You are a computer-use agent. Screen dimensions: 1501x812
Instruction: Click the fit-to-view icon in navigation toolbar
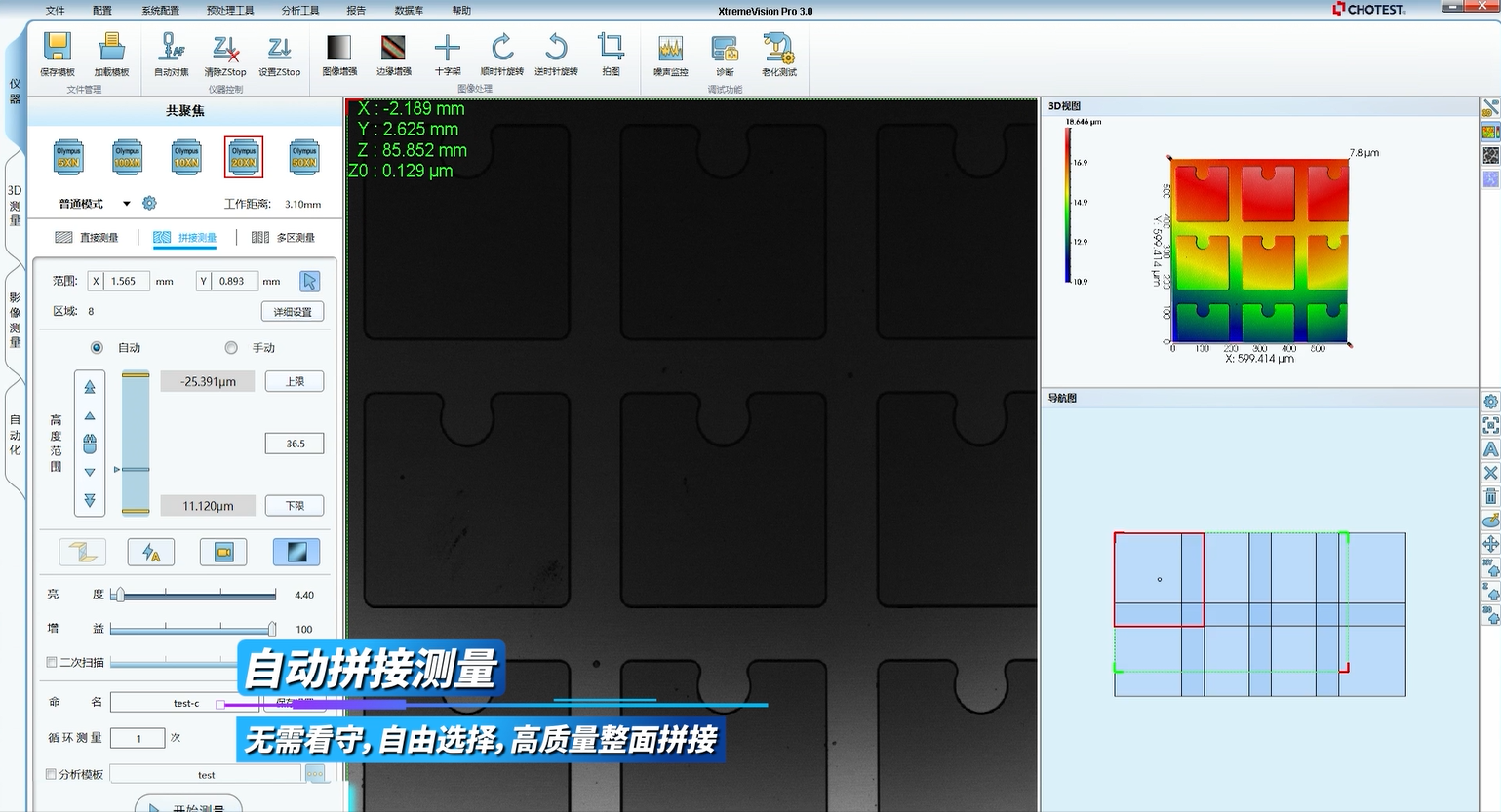pyautogui.click(x=1490, y=425)
